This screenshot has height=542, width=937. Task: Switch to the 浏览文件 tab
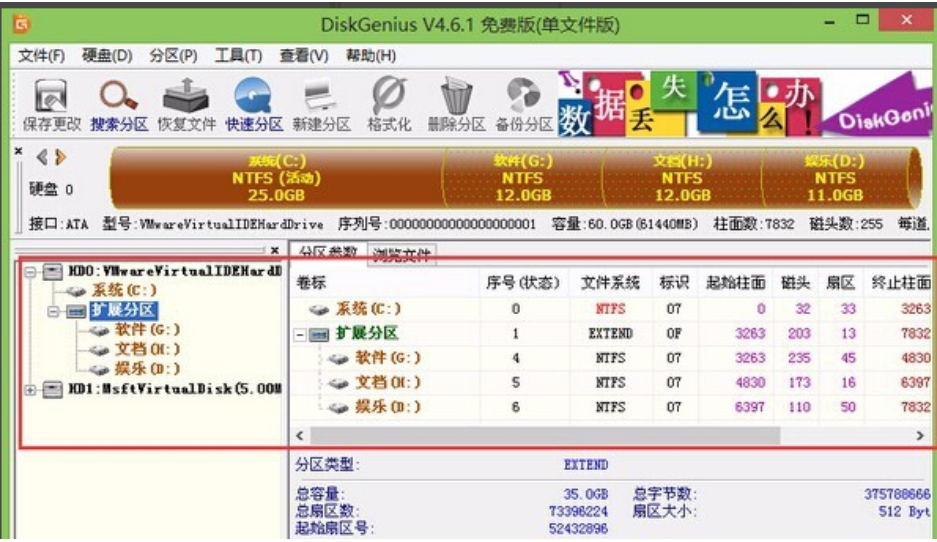(402, 254)
